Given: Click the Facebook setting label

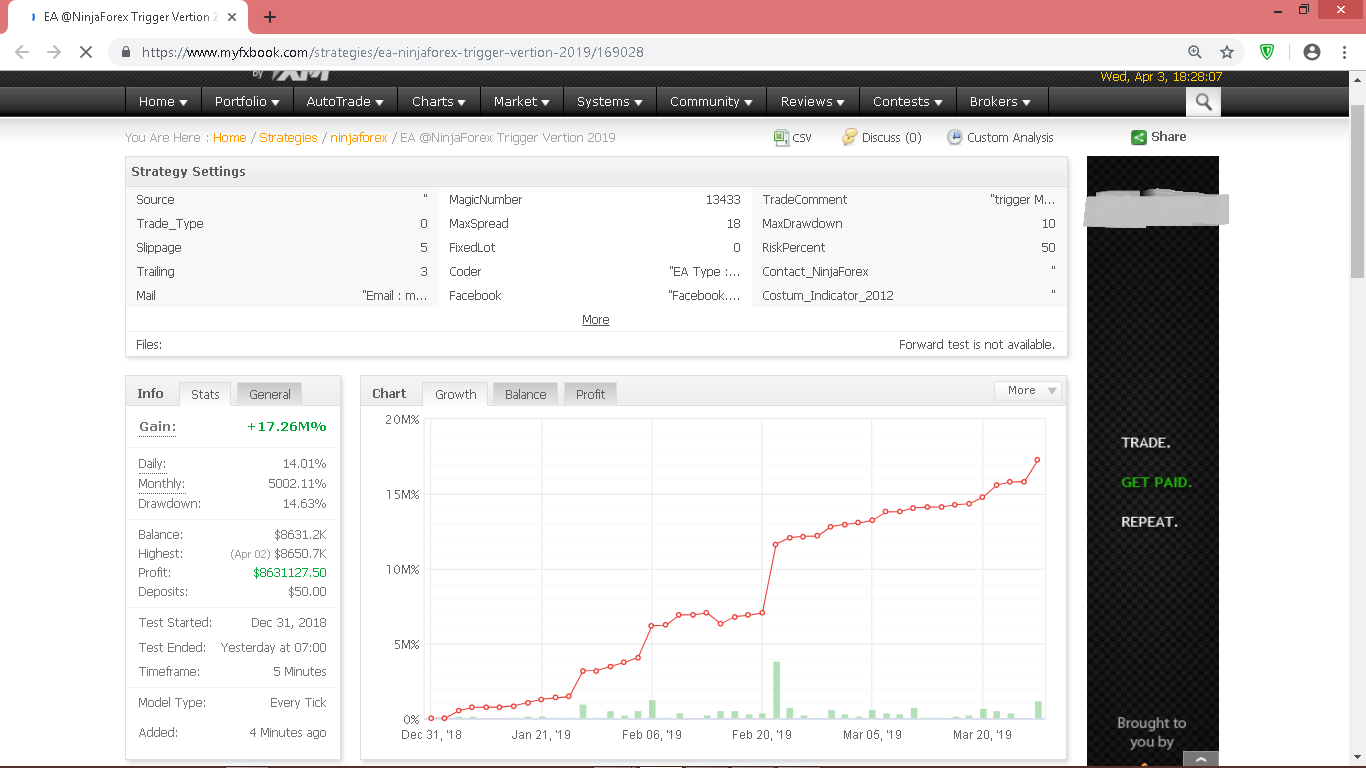Looking at the screenshot, I should (475, 296).
